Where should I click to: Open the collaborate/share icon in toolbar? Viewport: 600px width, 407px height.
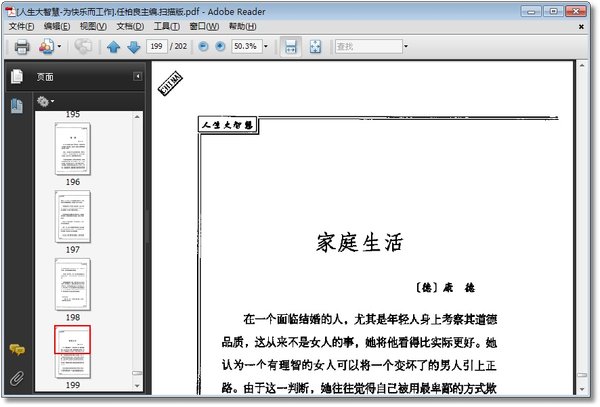[x=46, y=47]
